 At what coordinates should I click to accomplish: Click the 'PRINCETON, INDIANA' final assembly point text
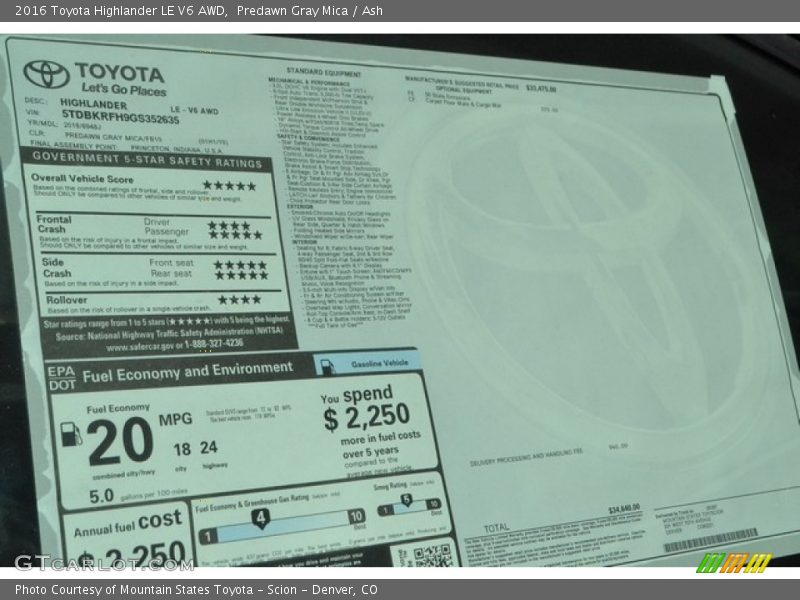(x=177, y=149)
